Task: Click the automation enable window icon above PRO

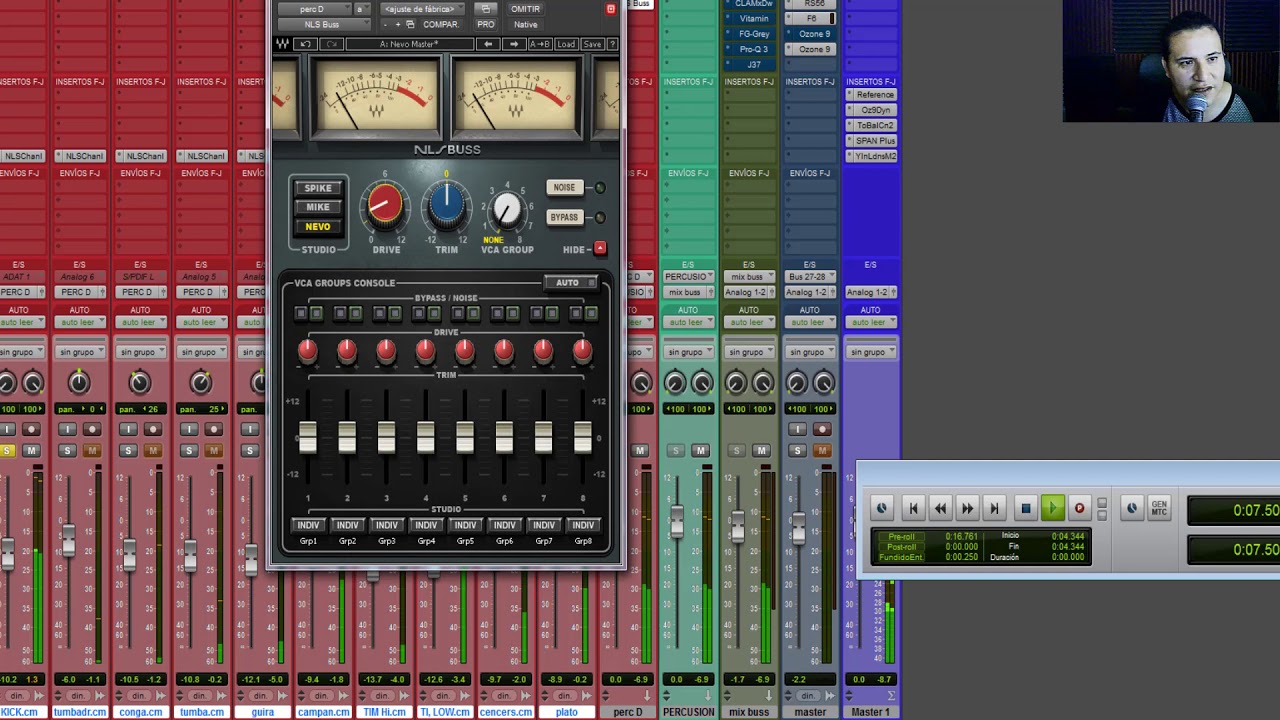Action: click(486, 9)
